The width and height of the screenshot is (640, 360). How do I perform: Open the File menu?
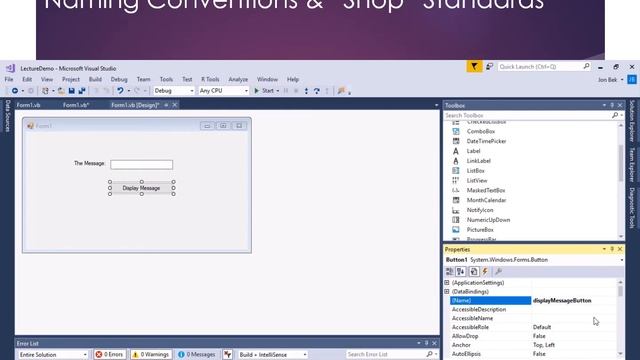tap(9, 79)
